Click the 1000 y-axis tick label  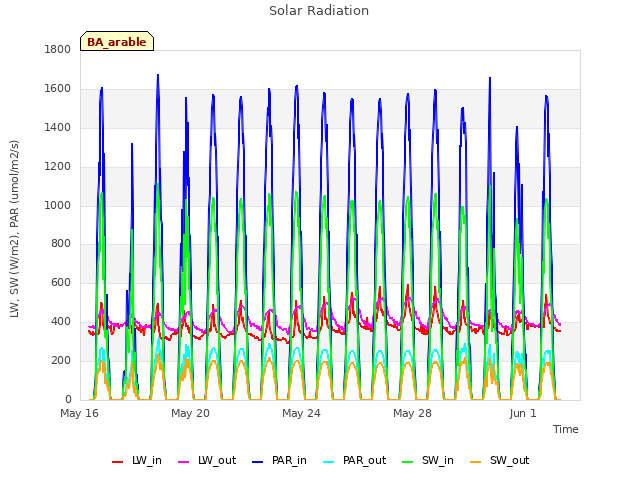(58, 205)
